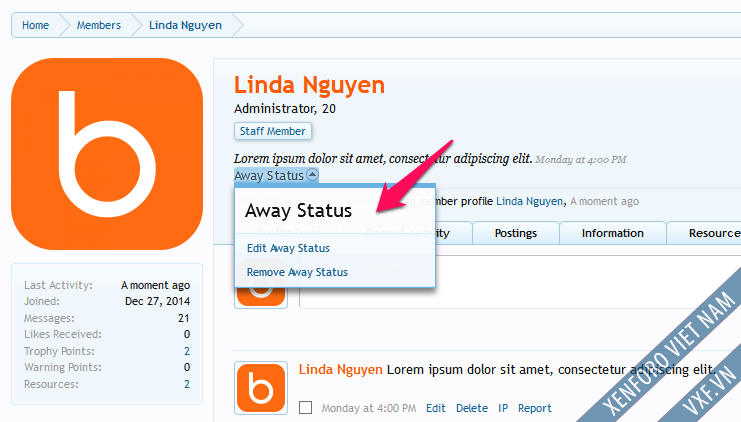Toggle the Away Status dropdown arrow

coord(312,174)
